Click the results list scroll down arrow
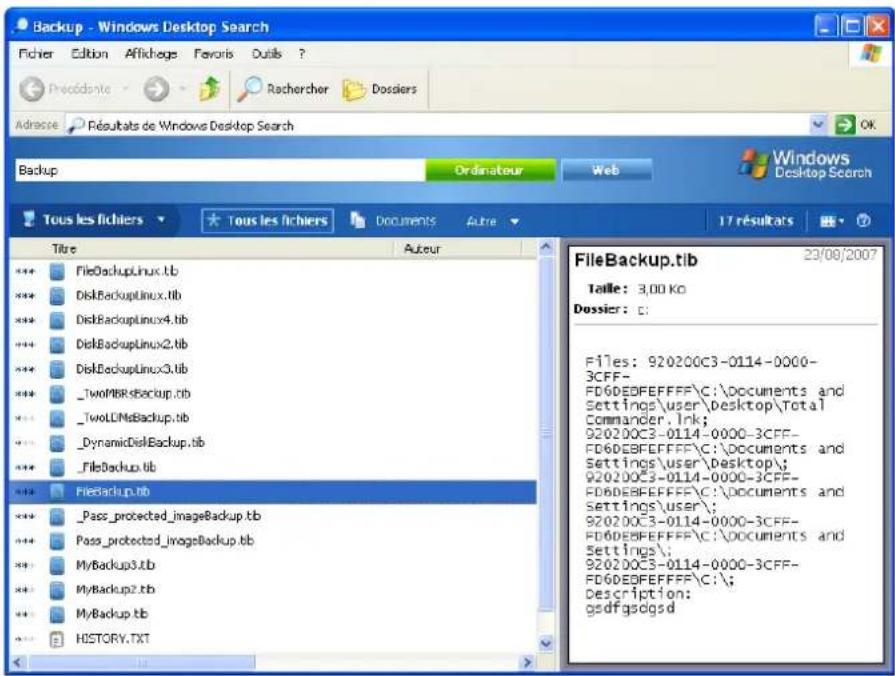 click(546, 644)
